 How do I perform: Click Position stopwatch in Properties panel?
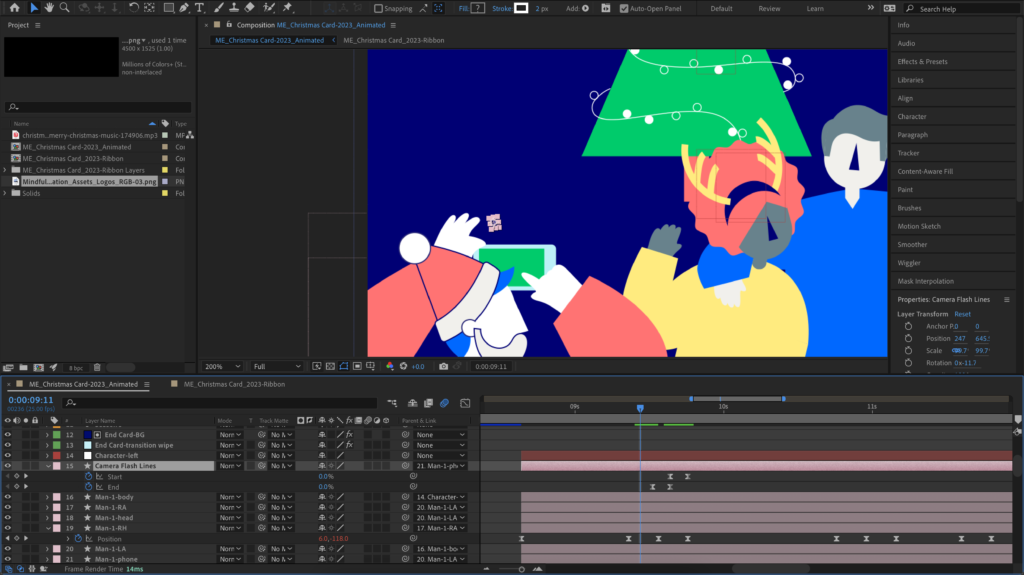908,338
